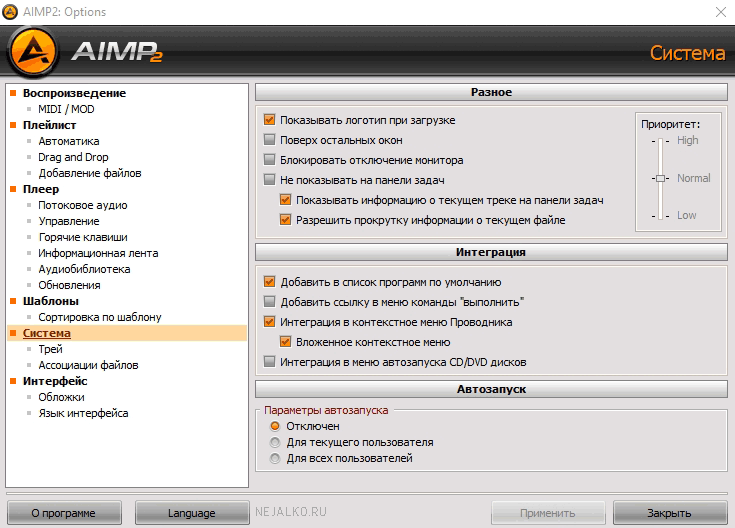Open 'Drag and Drop' settings
Screen dimensions: 735x528
pyautogui.click(x=73, y=157)
